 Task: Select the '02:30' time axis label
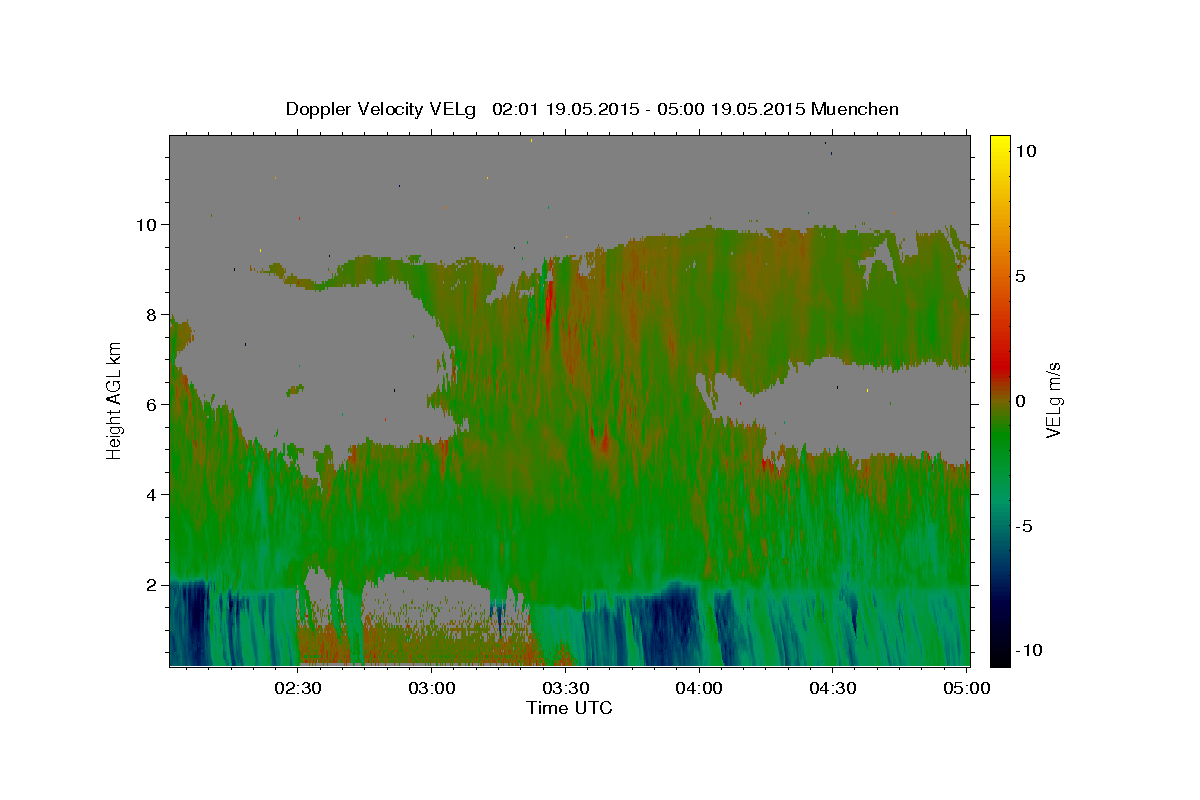click(x=298, y=688)
